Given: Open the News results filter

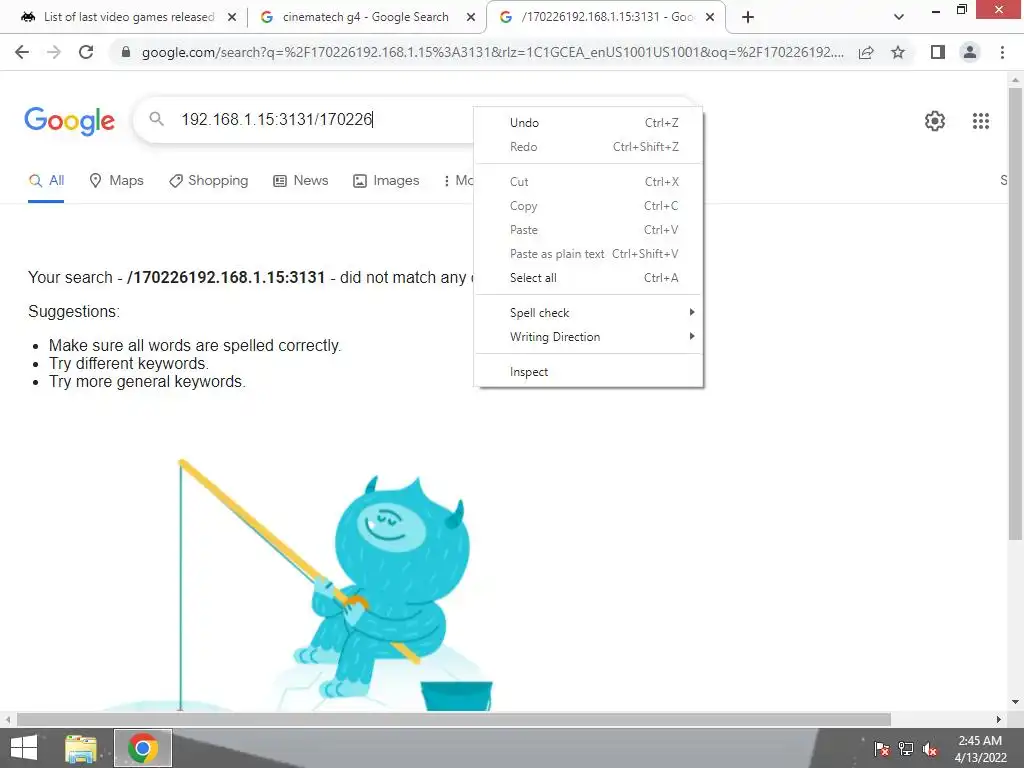Looking at the screenshot, I should click(x=300, y=181).
